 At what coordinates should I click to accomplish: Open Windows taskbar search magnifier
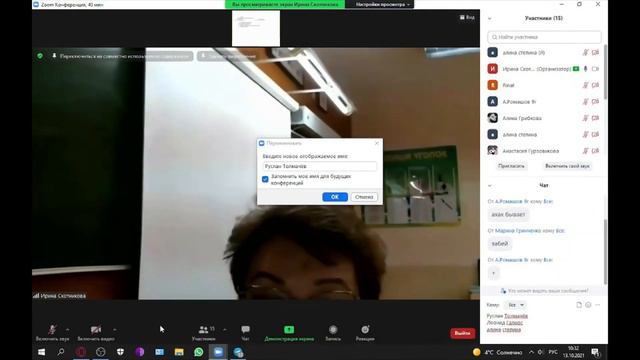coord(61,352)
